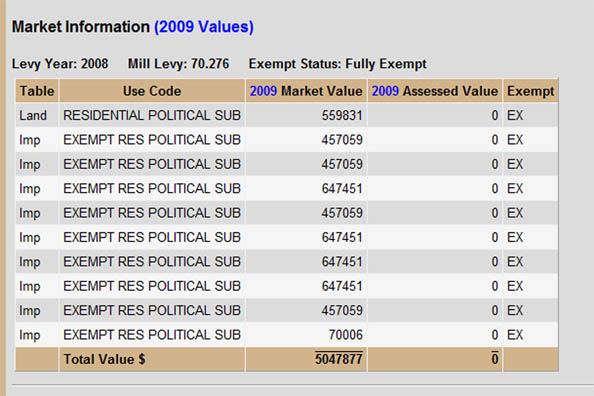Select the Table column header
The image size is (594, 396).
(37, 91)
